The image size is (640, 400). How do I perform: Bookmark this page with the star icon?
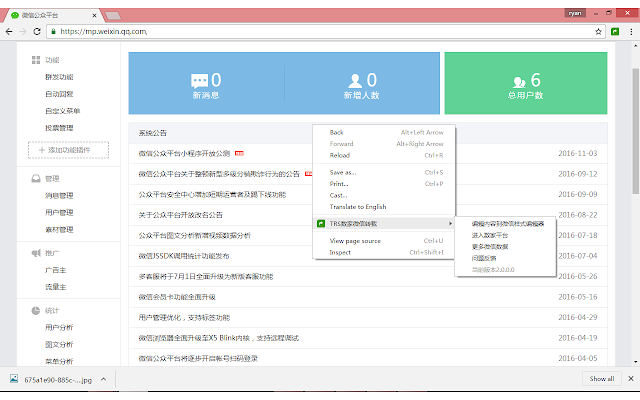[x=598, y=31]
